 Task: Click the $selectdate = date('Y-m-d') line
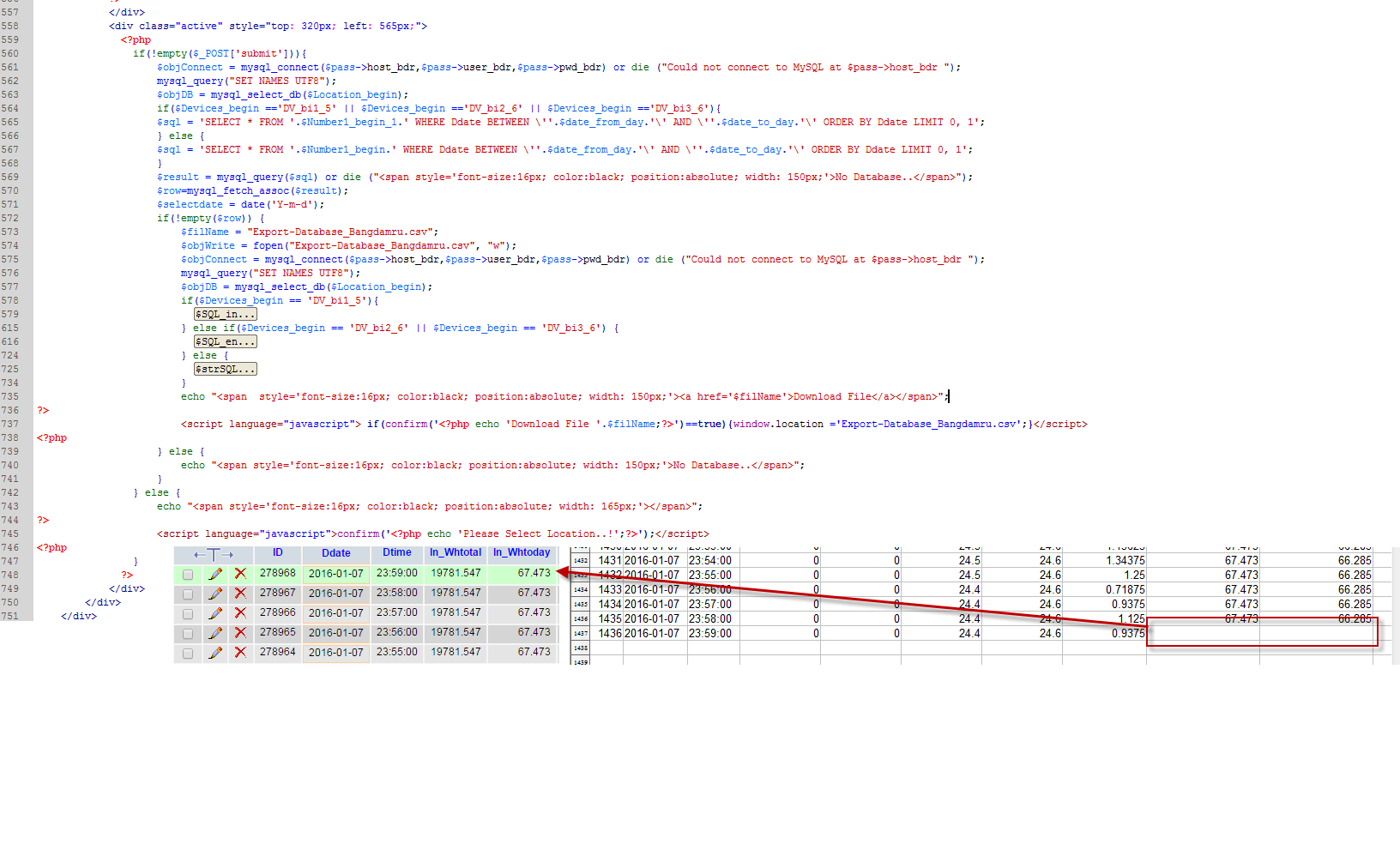pyautogui.click(x=241, y=204)
